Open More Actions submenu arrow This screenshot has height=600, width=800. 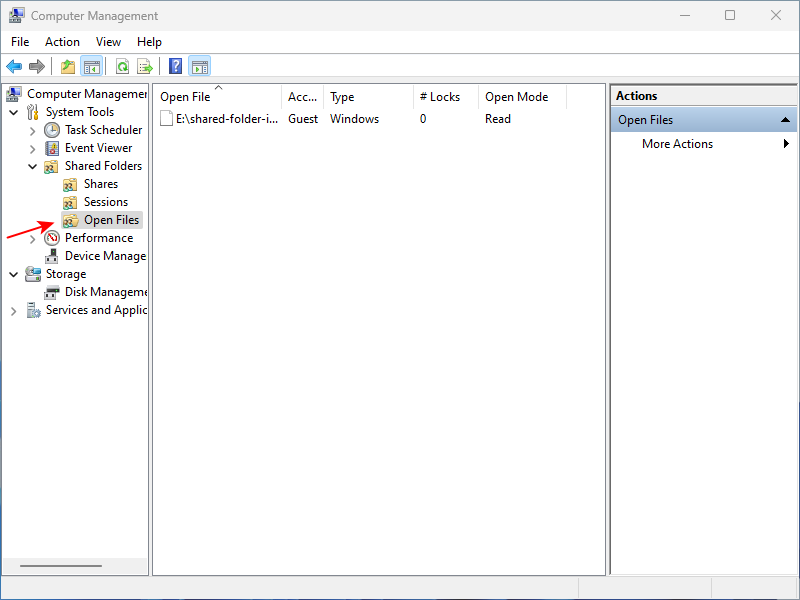tap(786, 144)
